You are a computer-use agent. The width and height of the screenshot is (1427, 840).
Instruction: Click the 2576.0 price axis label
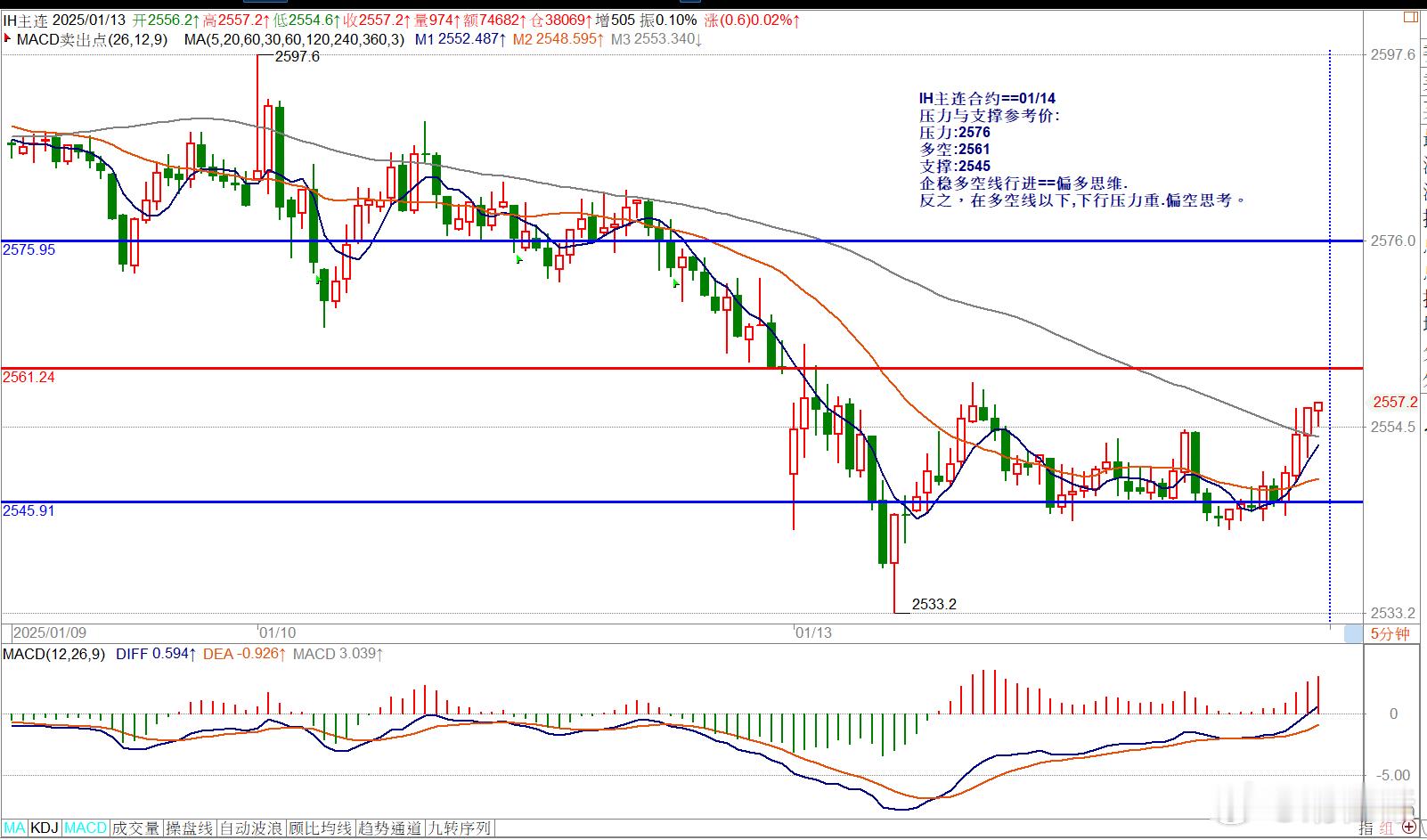1392,241
